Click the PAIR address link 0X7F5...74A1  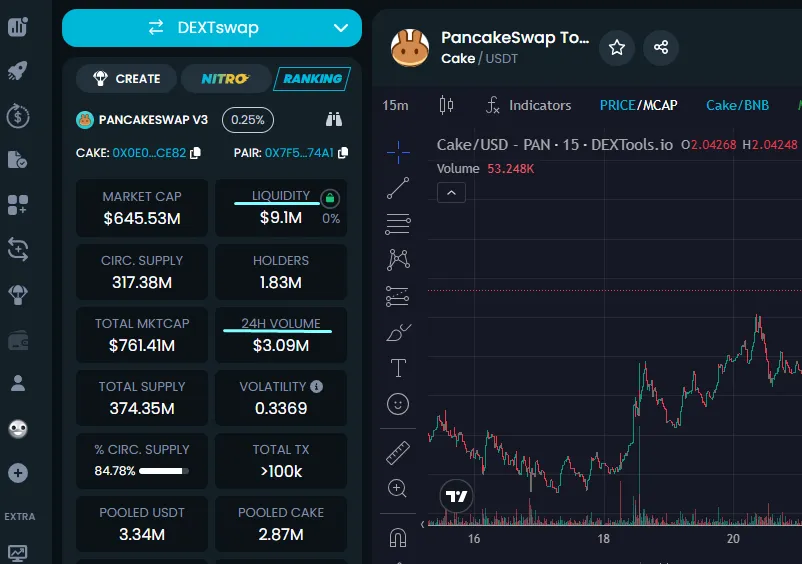[299, 153]
